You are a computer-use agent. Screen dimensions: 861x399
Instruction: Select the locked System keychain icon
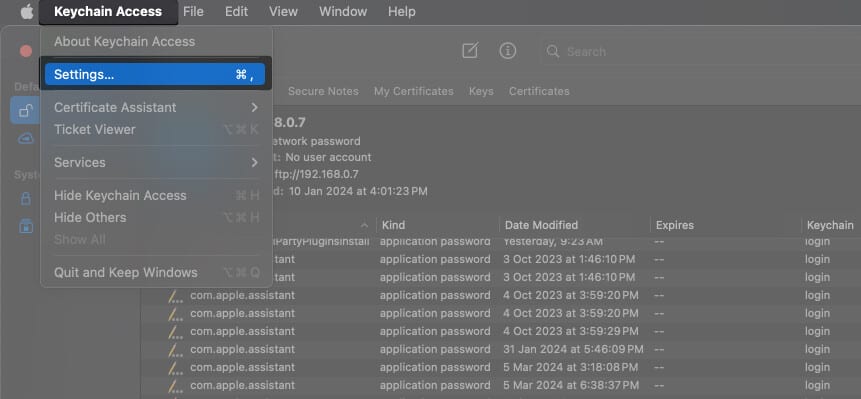[25, 199]
